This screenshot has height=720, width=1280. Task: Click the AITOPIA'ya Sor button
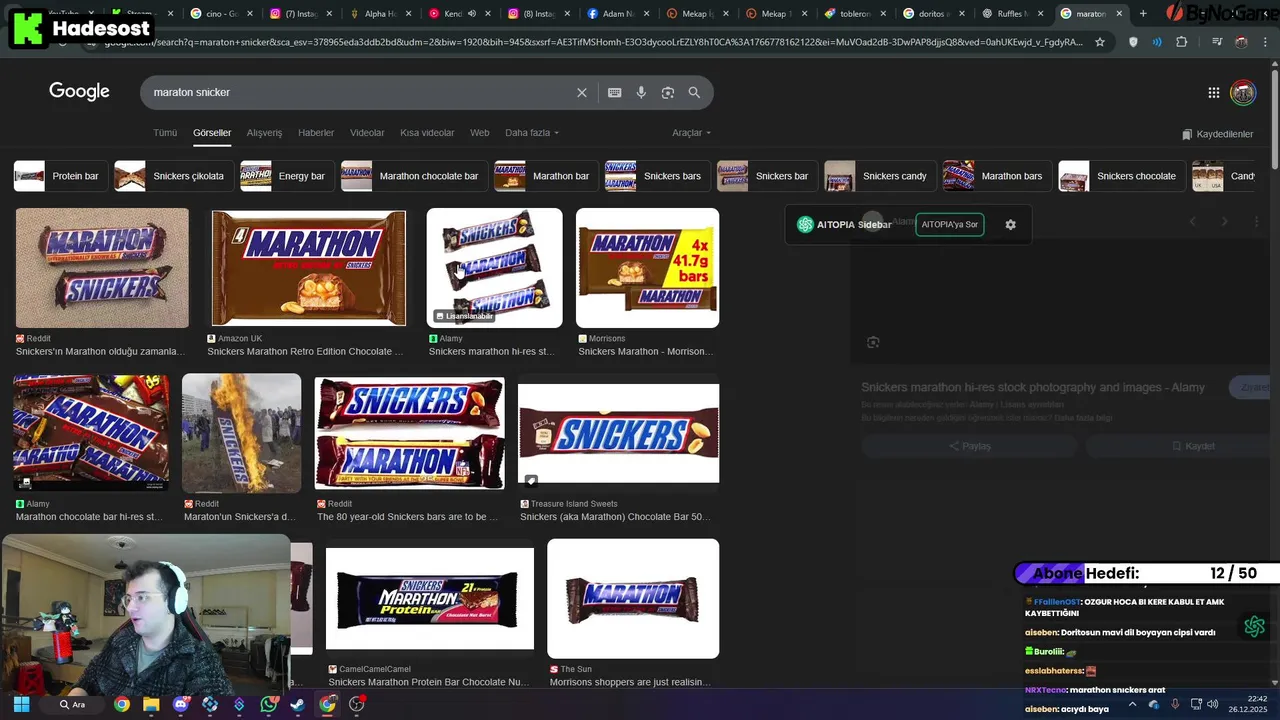click(x=949, y=225)
